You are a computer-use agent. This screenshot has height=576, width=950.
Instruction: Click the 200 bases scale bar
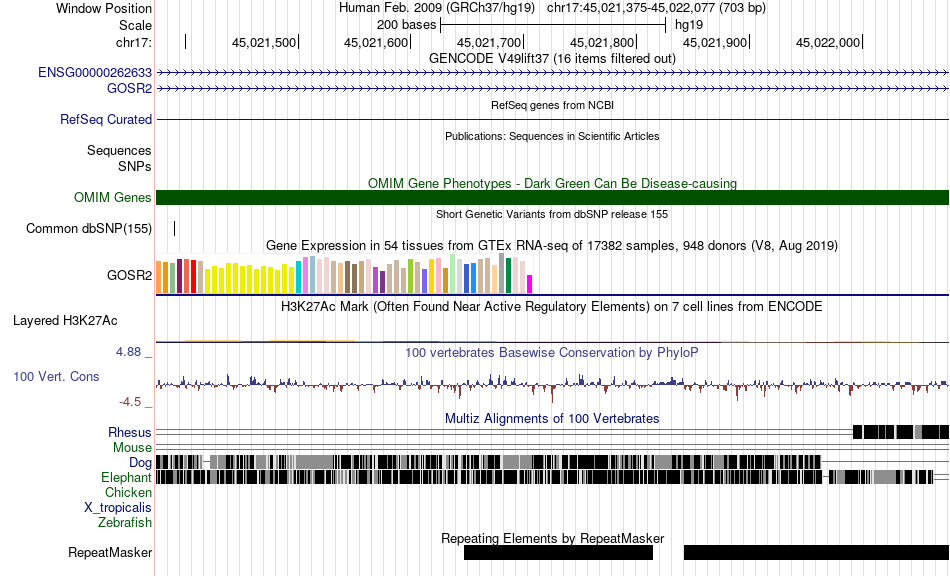(553, 25)
